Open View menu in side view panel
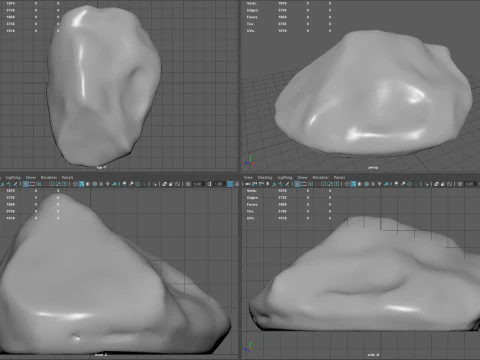 (248, 177)
